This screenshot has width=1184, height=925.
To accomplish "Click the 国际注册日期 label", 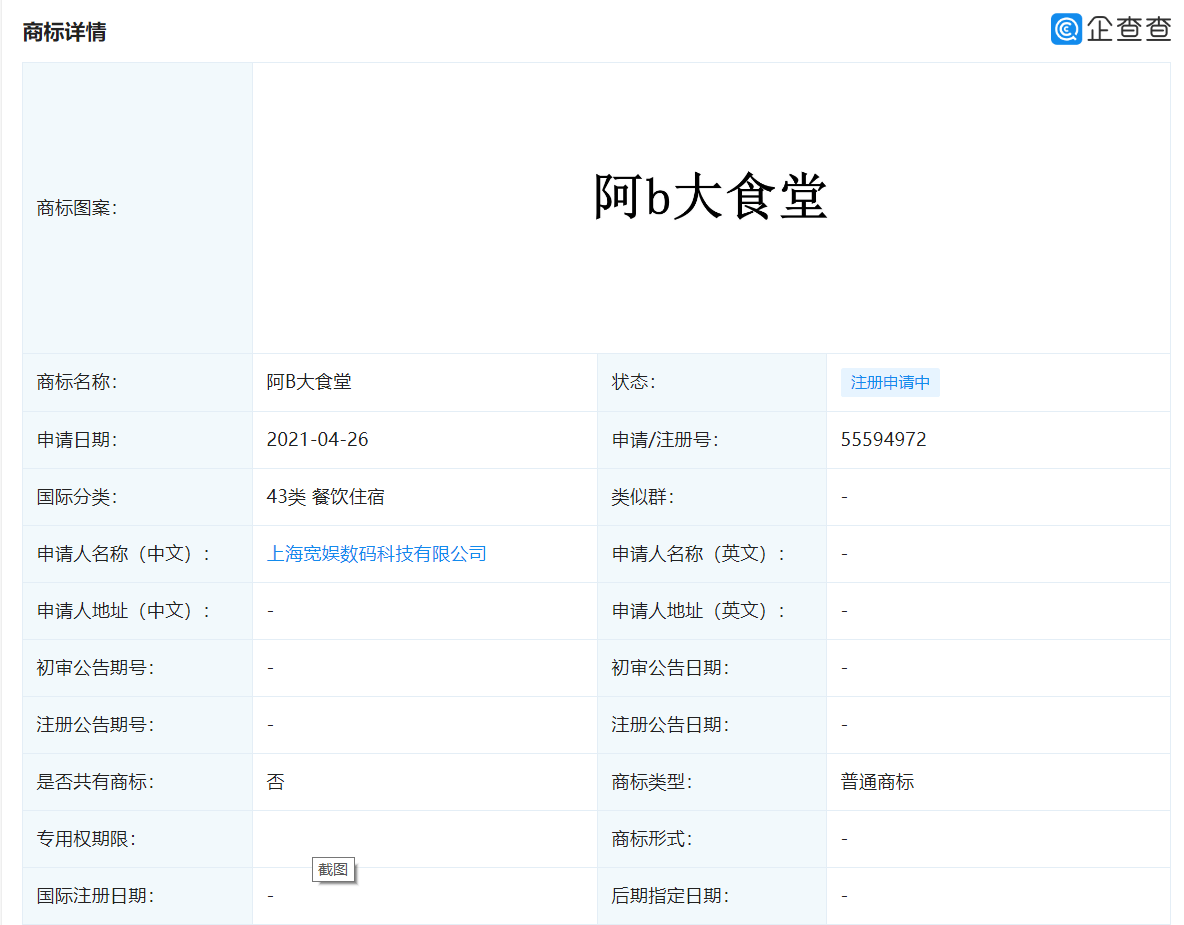I will coord(95,896).
